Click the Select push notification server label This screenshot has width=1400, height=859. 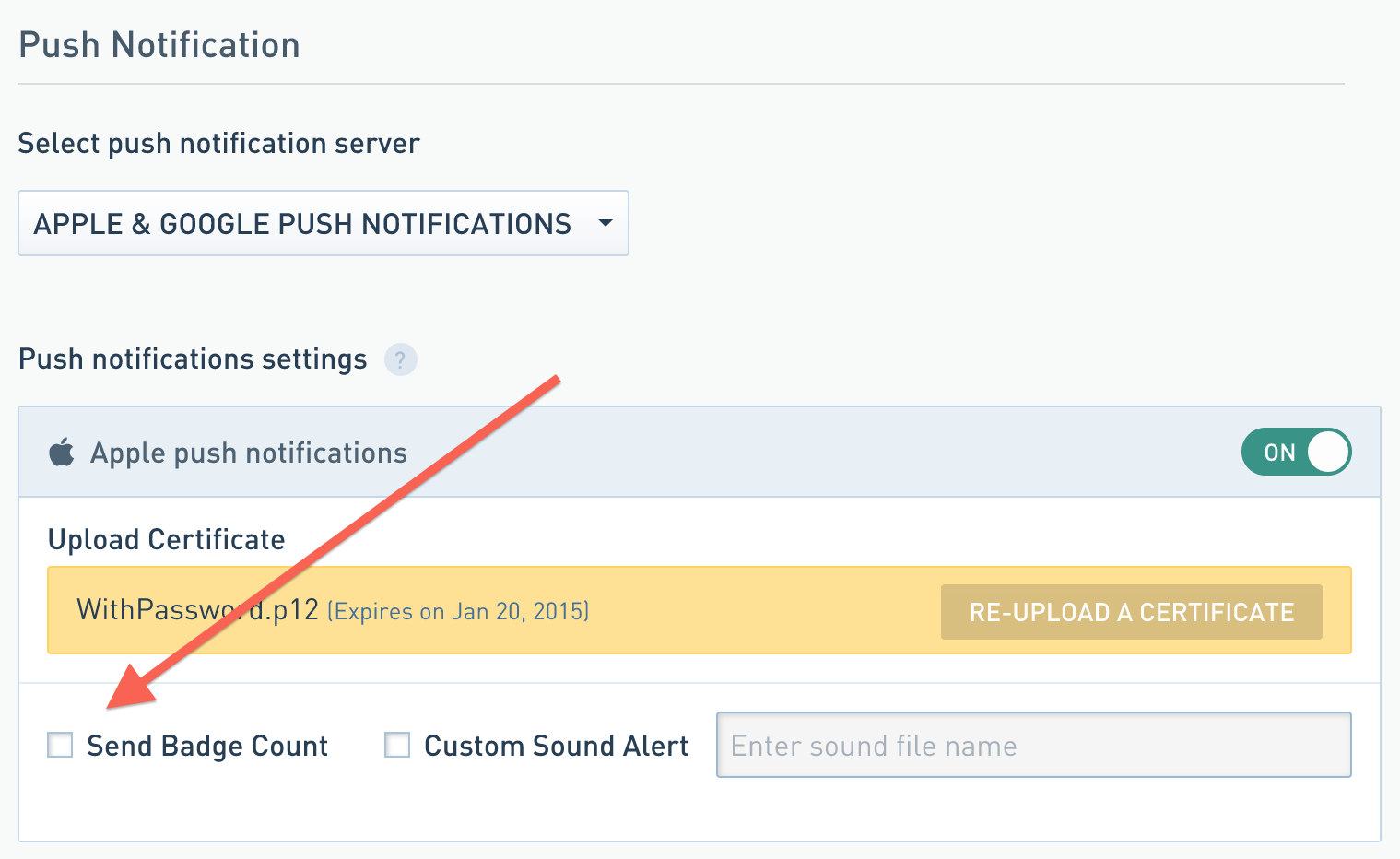pyautogui.click(x=218, y=144)
